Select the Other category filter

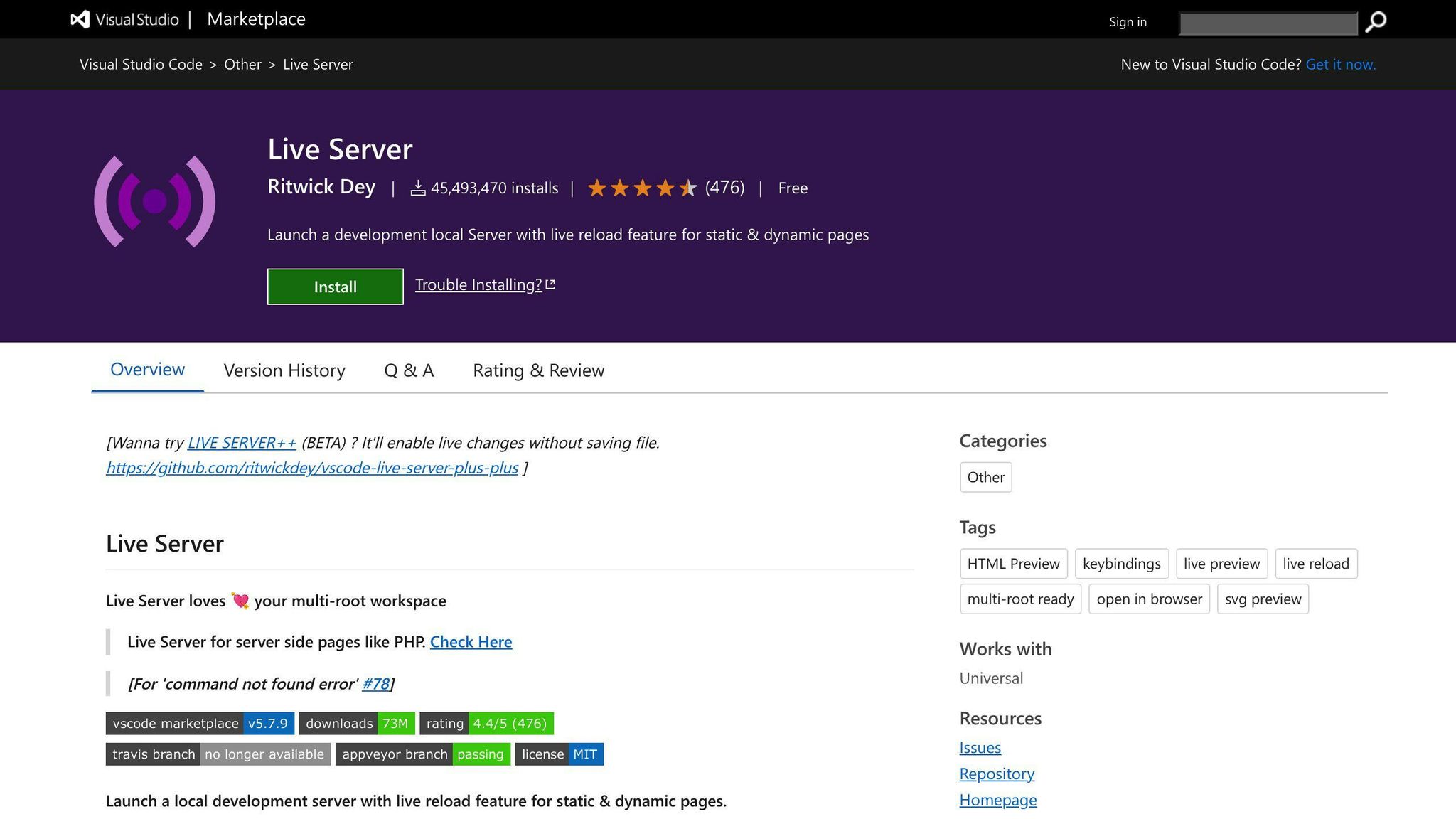tap(985, 477)
